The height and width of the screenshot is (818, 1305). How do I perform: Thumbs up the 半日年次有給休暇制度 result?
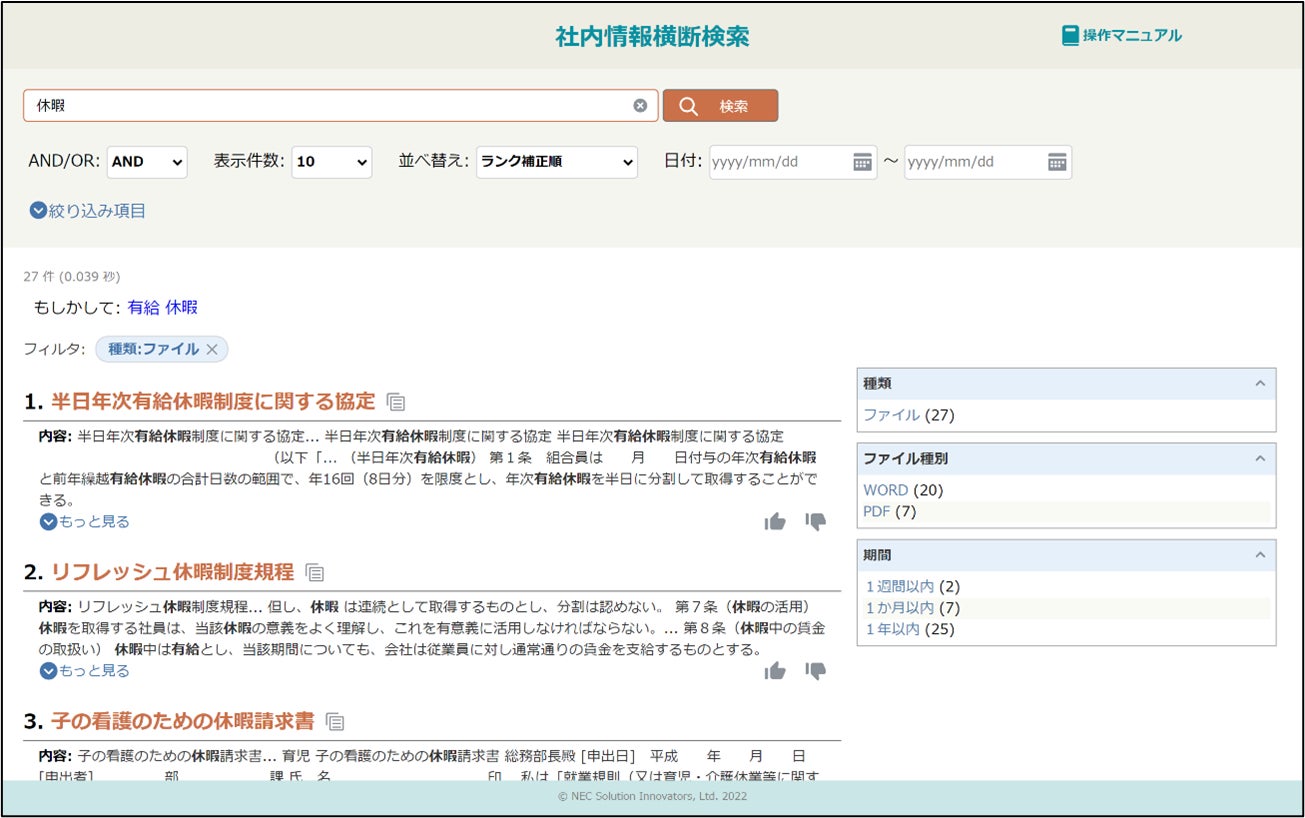point(775,521)
